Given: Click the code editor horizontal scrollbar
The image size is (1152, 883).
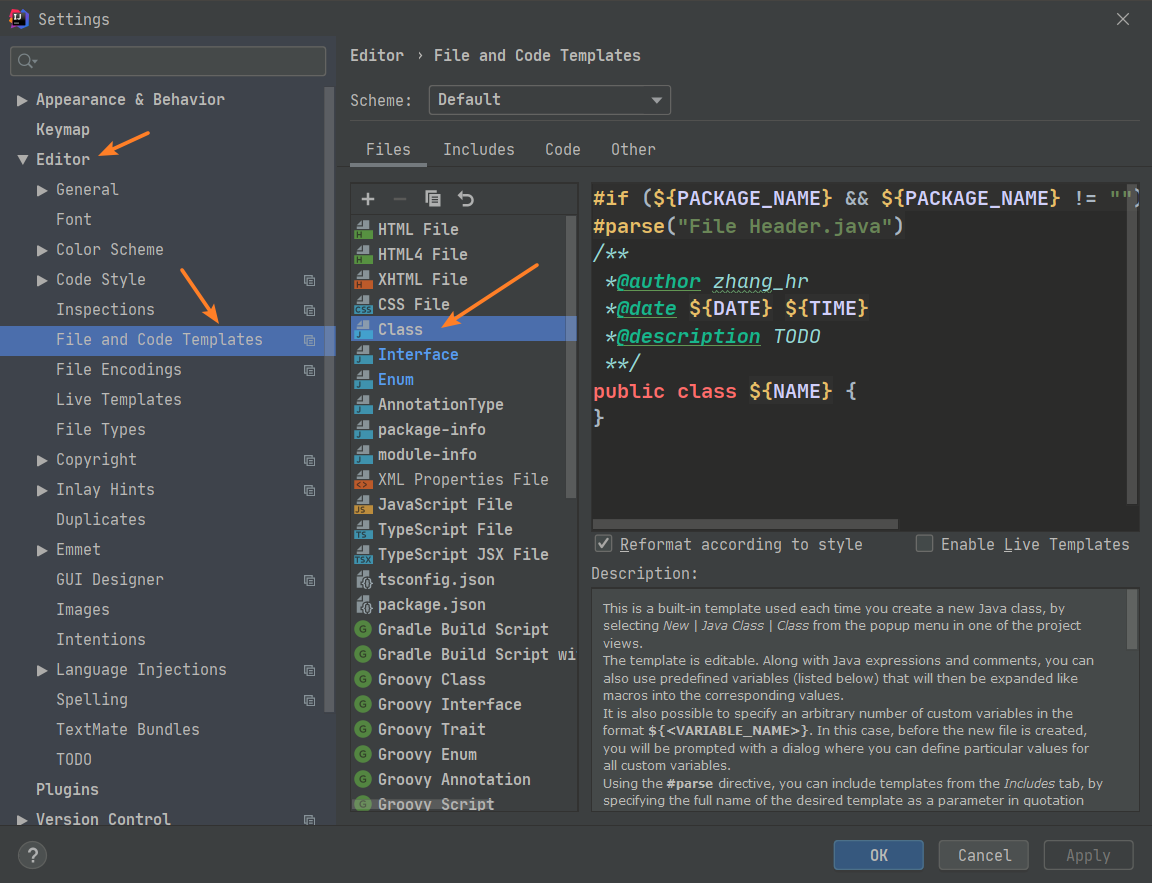Looking at the screenshot, I should coord(745,524).
